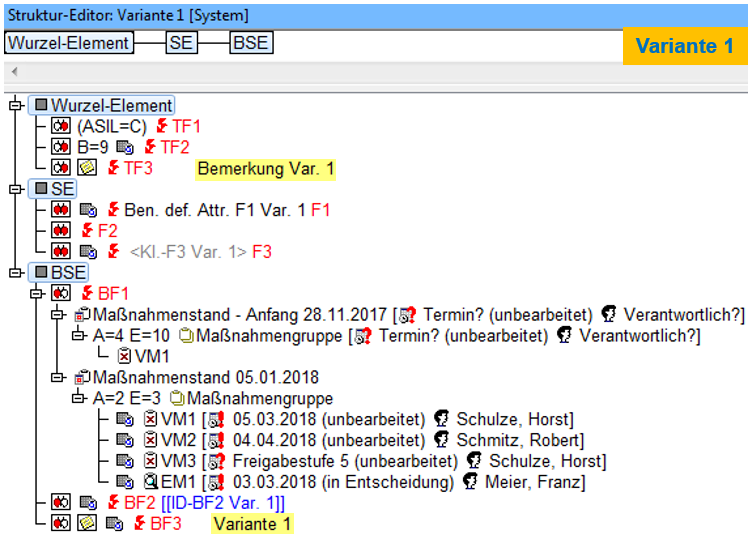
Task: Click the magnifier icon of EM1
Action: pos(151,481)
